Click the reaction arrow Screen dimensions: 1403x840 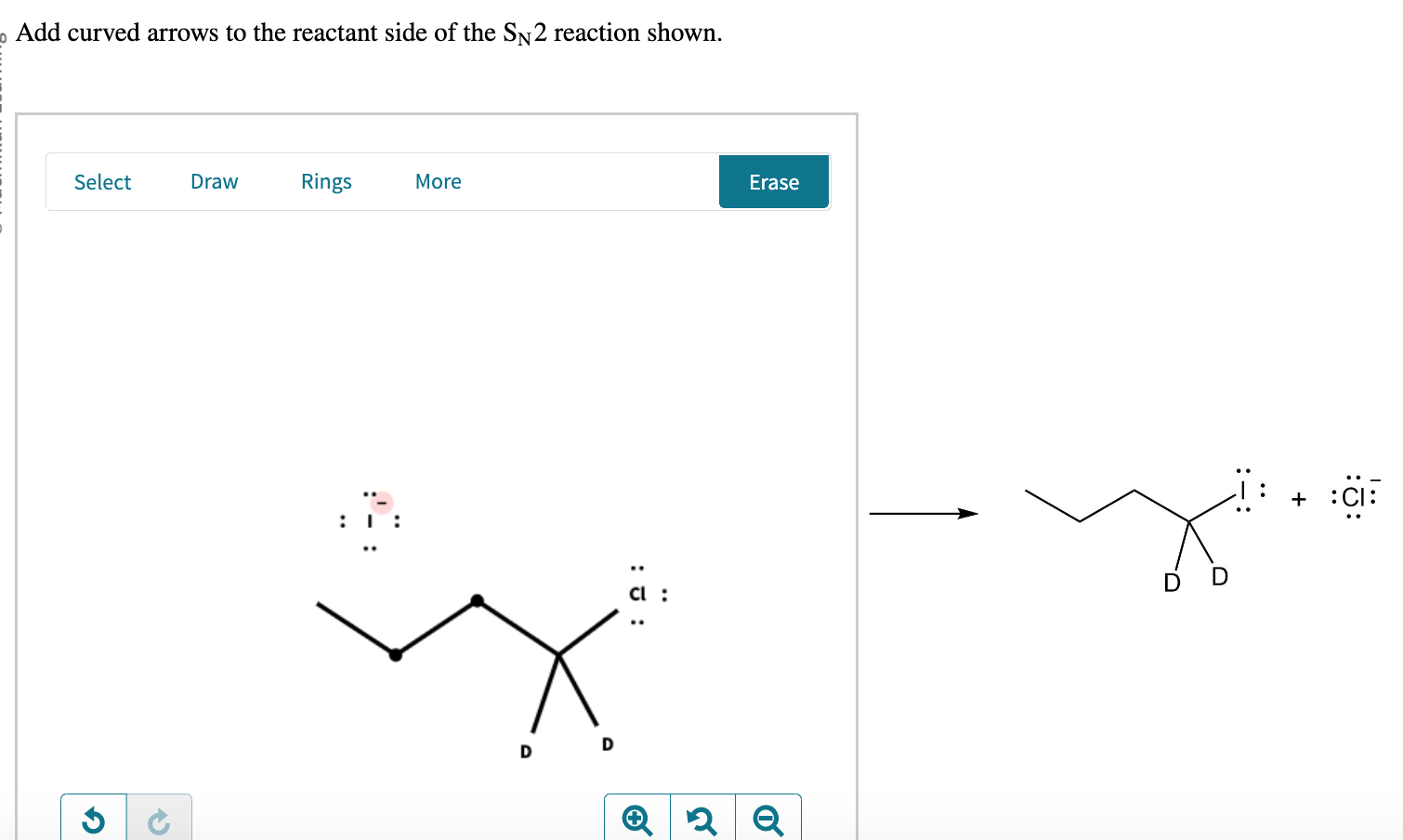[x=924, y=512]
